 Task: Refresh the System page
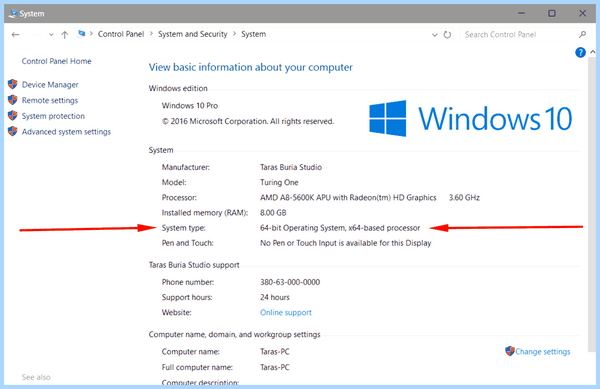pyautogui.click(x=447, y=35)
